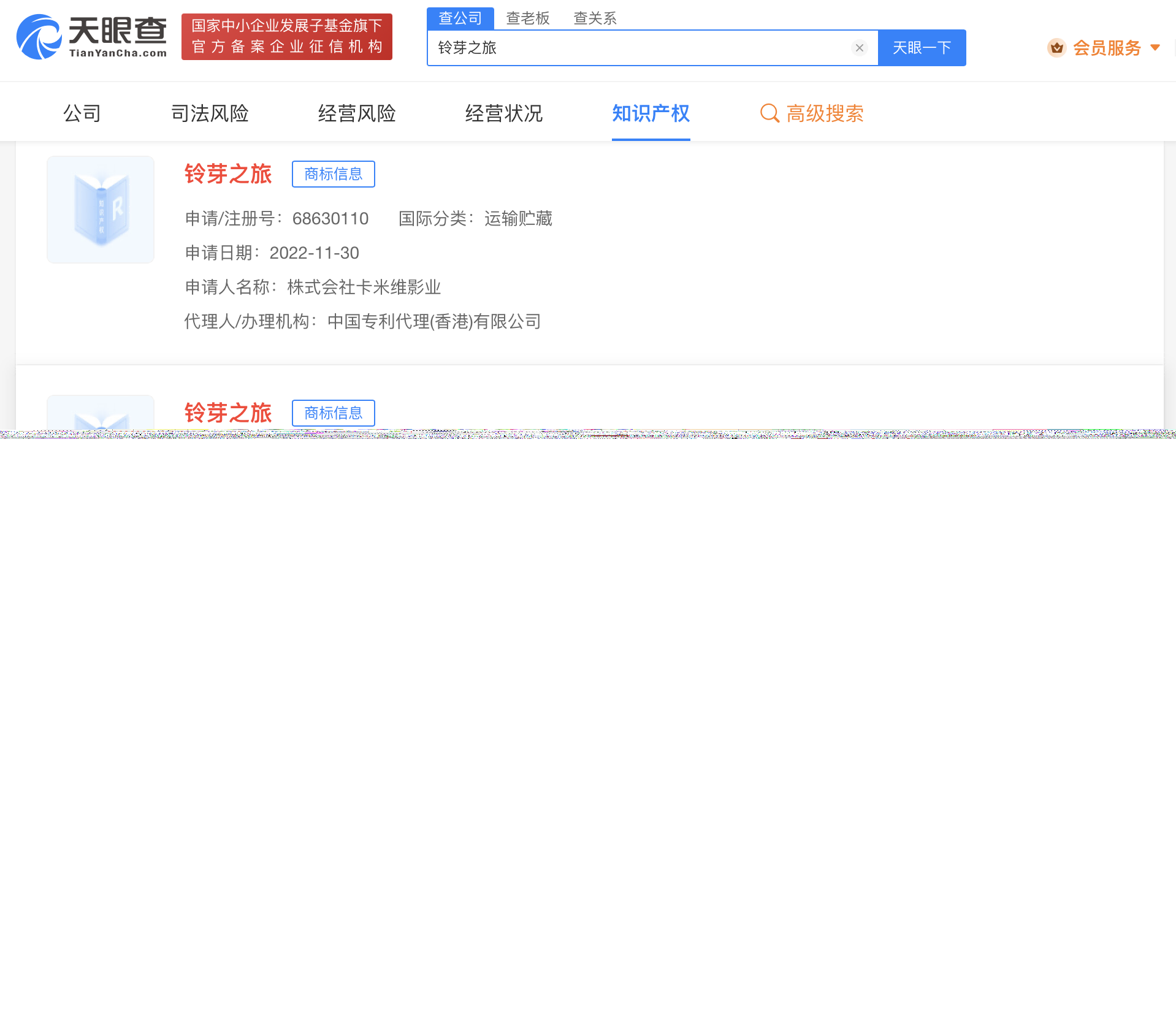Select the 查关系 search tab

coord(595,18)
